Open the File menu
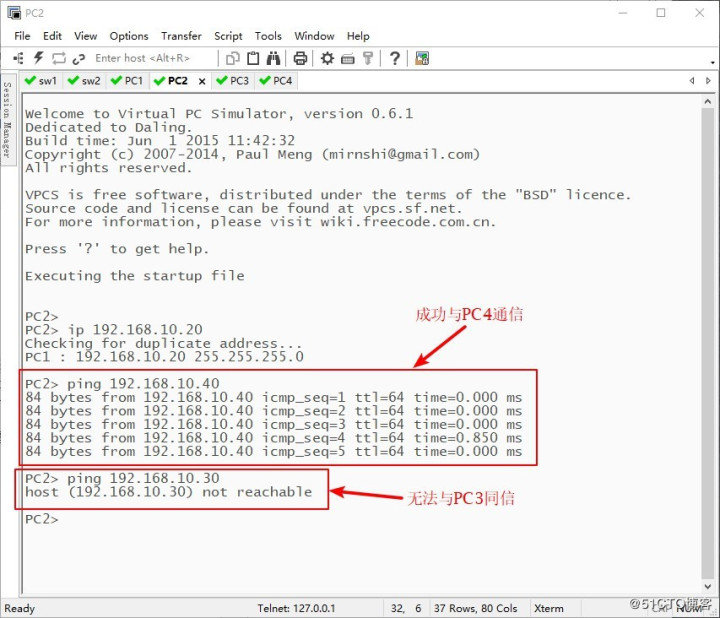Screen dimensions: 720x618 point(22,36)
